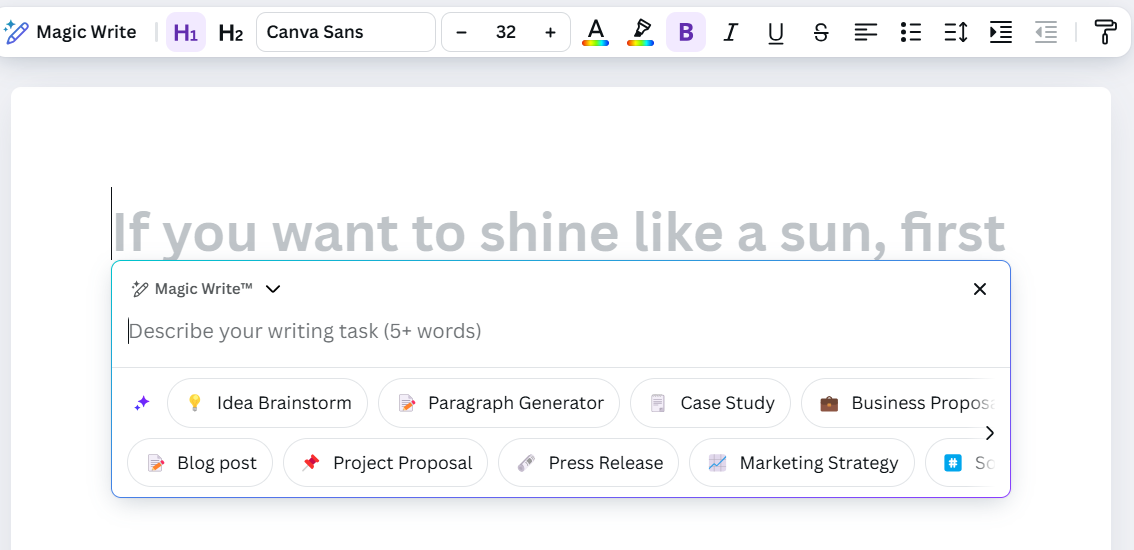The width and height of the screenshot is (1134, 550).
Task: Choose the Press Release suggestion
Action: (589, 462)
